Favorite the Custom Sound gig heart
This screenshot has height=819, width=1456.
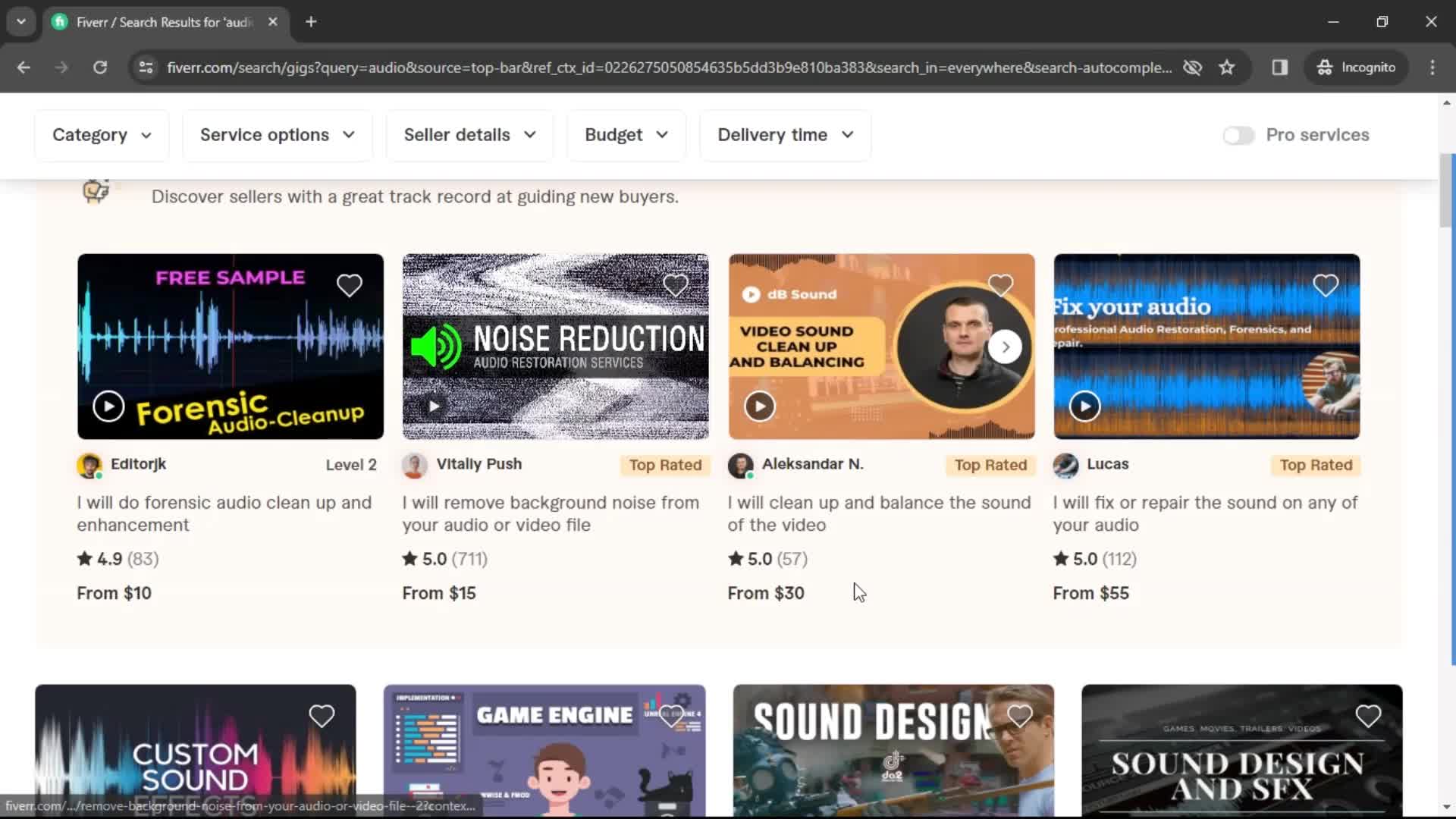(x=322, y=716)
